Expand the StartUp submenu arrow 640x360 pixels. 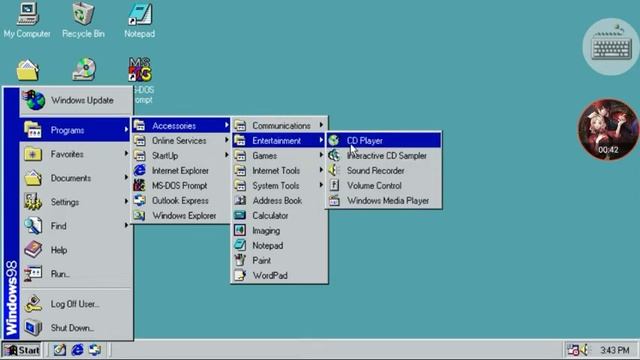pos(227,155)
